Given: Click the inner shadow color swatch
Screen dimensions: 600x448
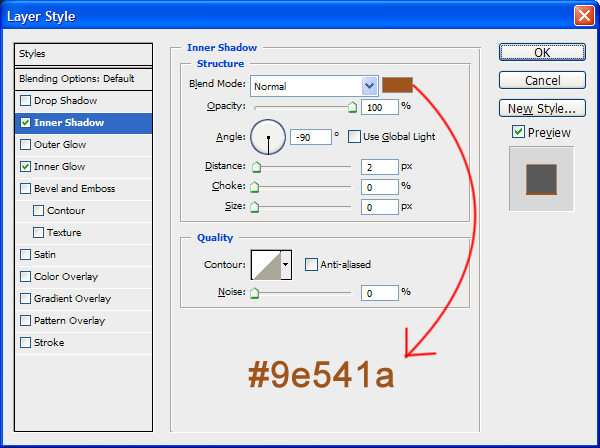Looking at the screenshot, I should [397, 85].
